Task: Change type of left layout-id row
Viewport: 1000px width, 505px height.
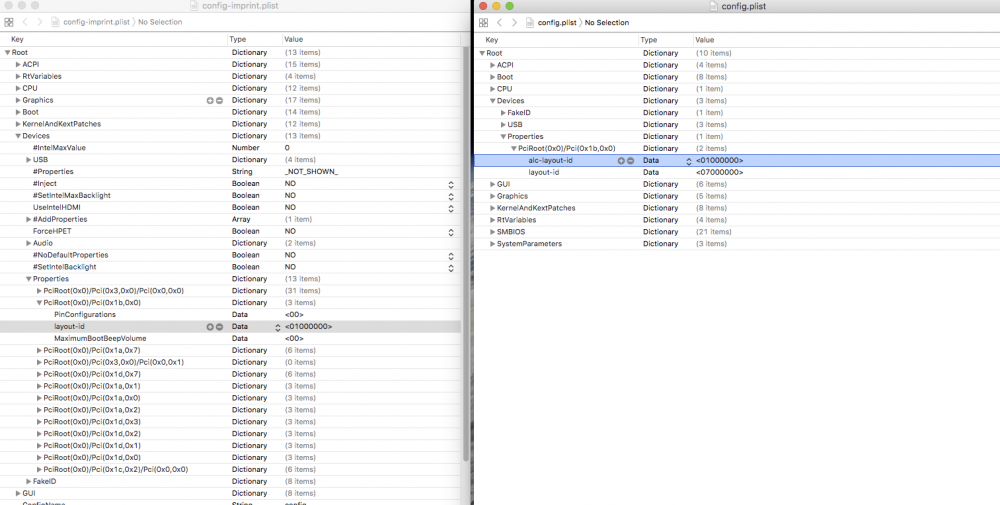Action: (x=277, y=327)
